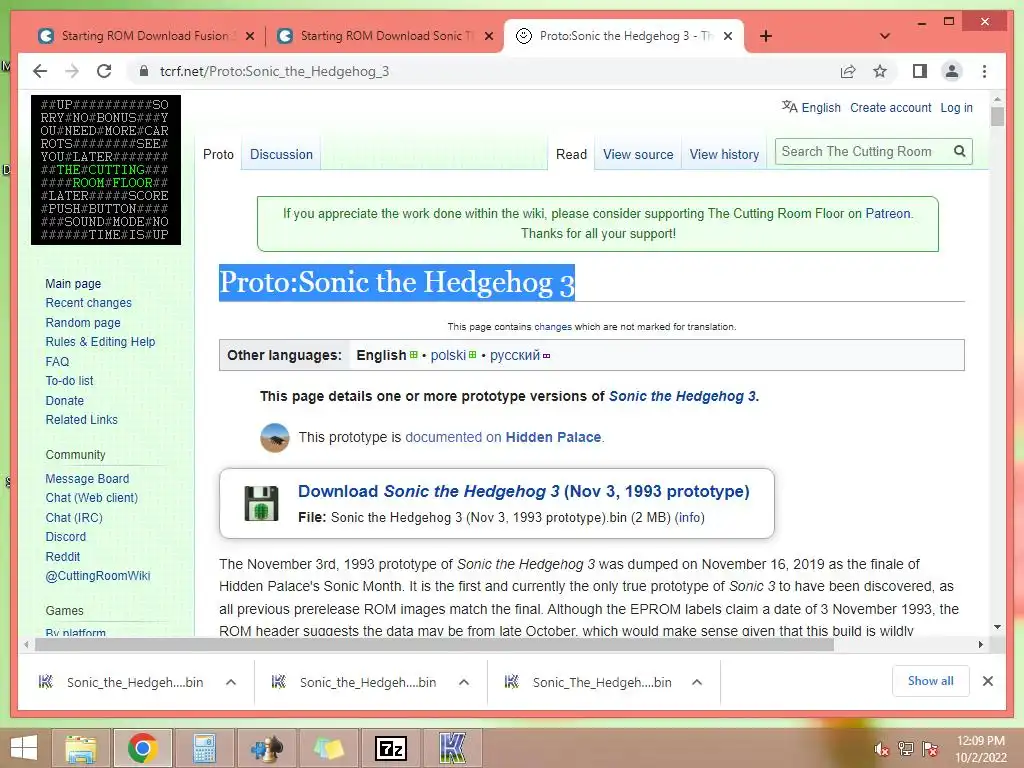Viewport: 1024px width, 768px height.
Task: Open the To-do list link
Action: pyautogui.click(x=69, y=381)
